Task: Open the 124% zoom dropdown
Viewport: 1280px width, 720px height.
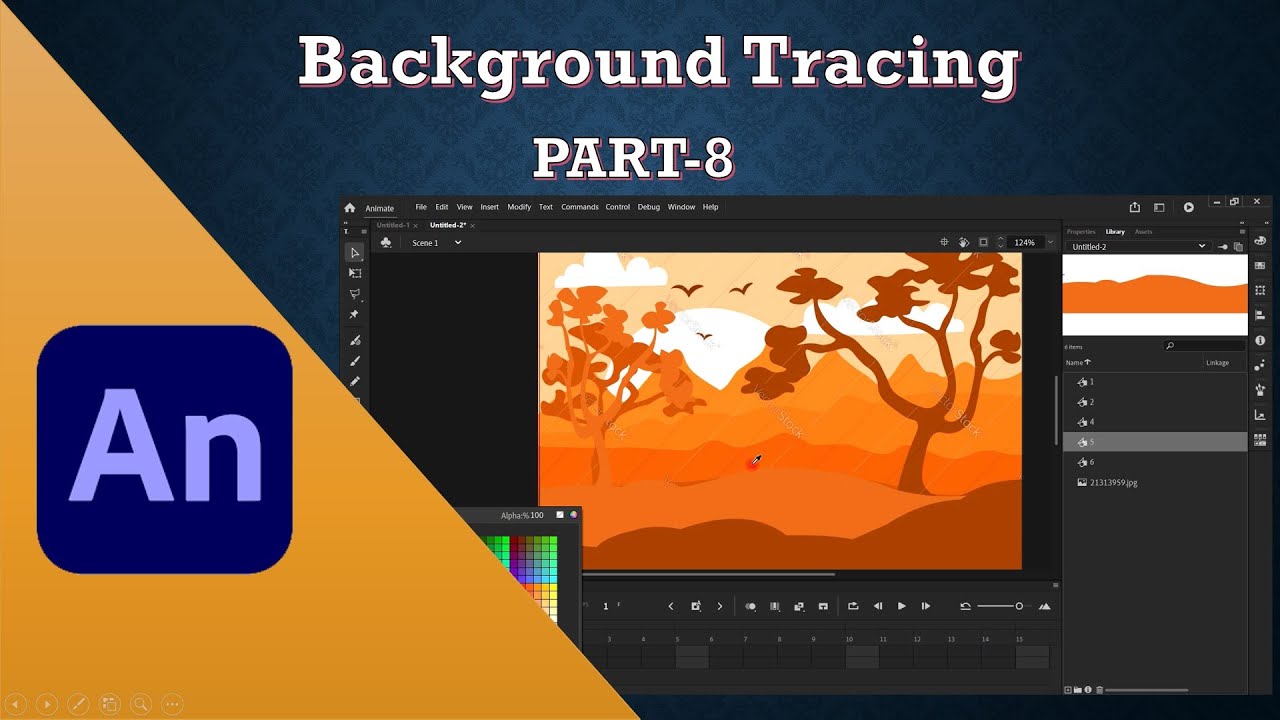Action: (1050, 243)
